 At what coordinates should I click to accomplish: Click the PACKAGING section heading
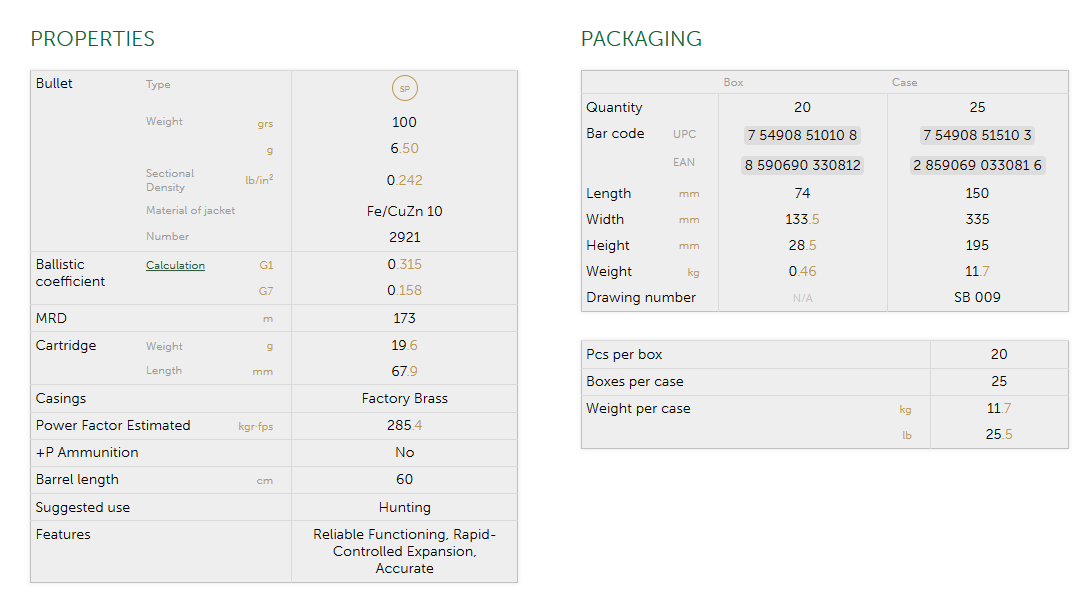(641, 39)
